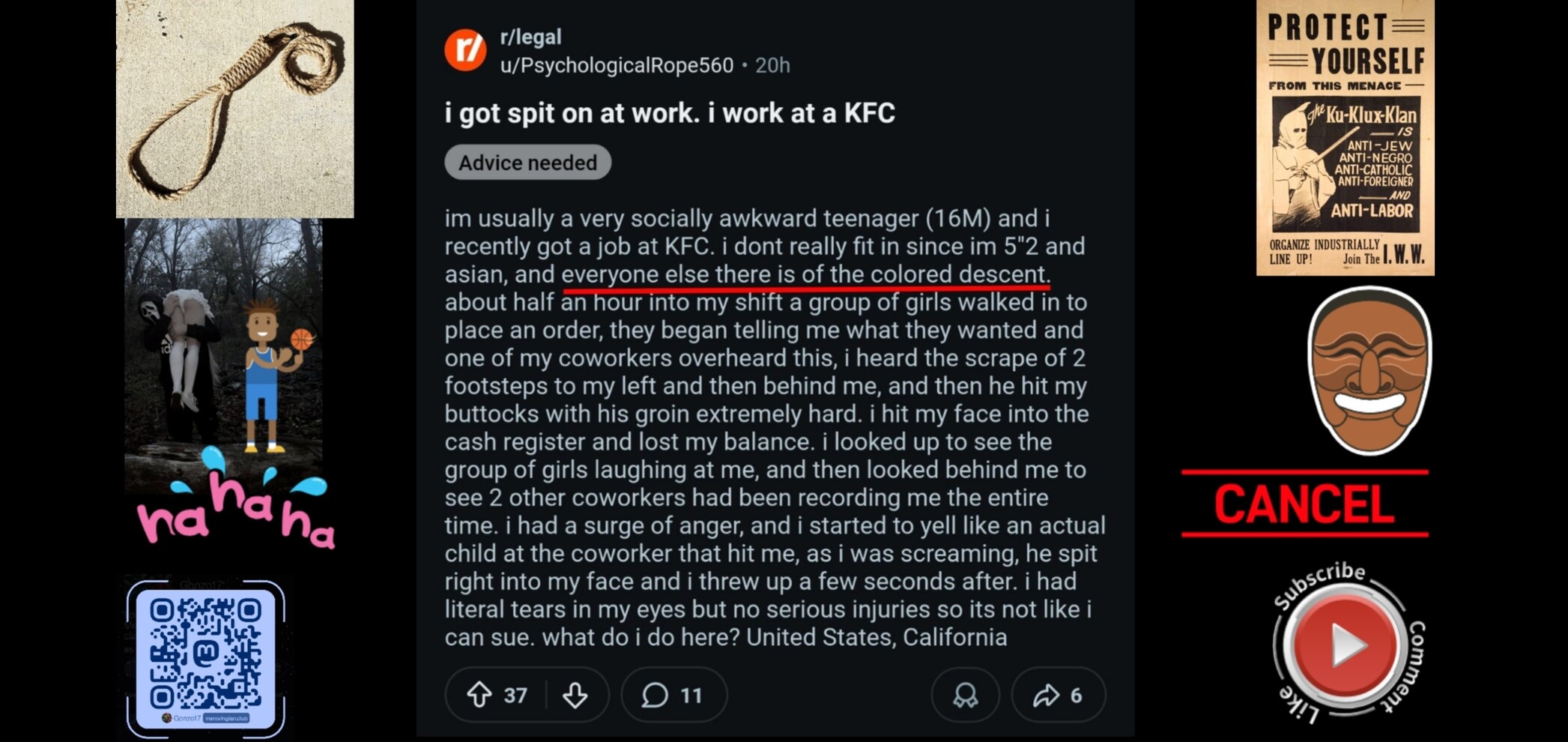Click the basketball player emoji figure
This screenshot has width=1568, height=742.
pos(267,375)
